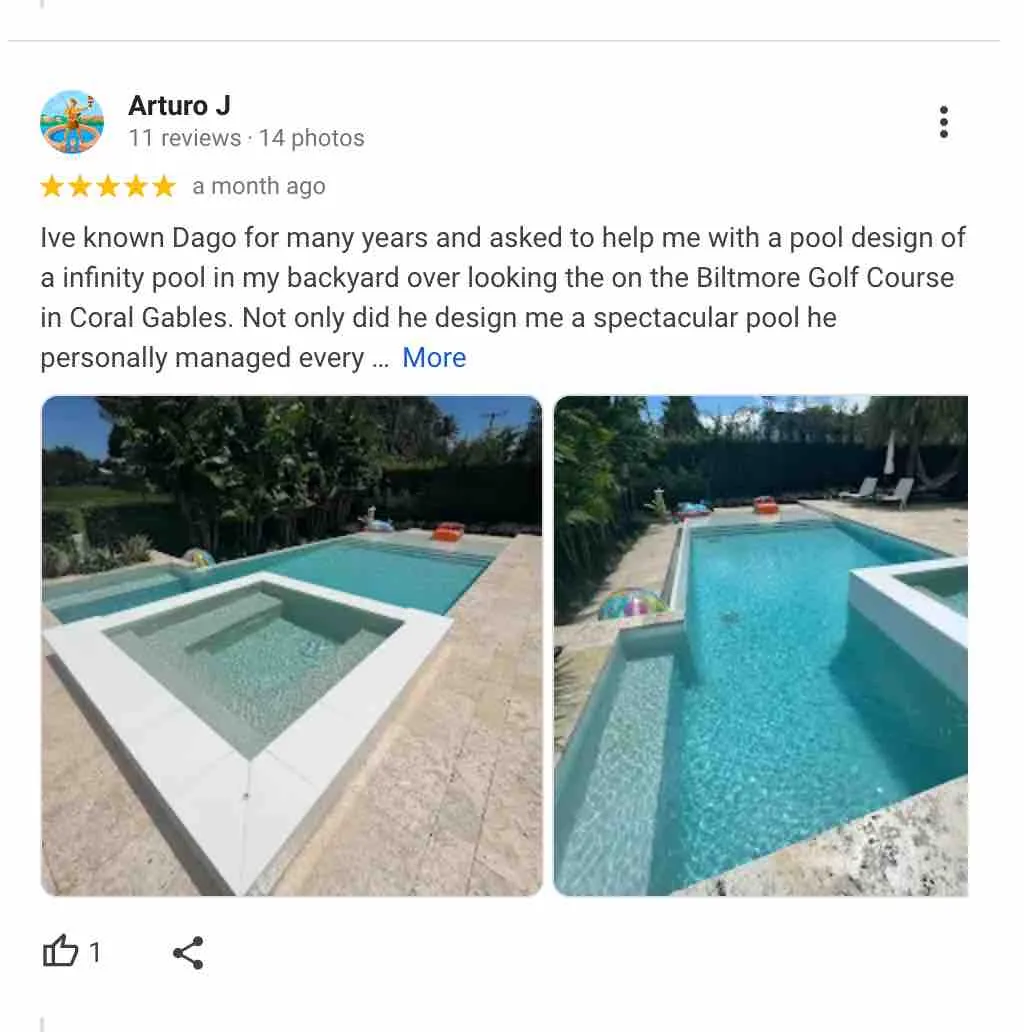Click the beach ball in right photo
Viewport: 1024px width, 1032px height.
[632, 602]
